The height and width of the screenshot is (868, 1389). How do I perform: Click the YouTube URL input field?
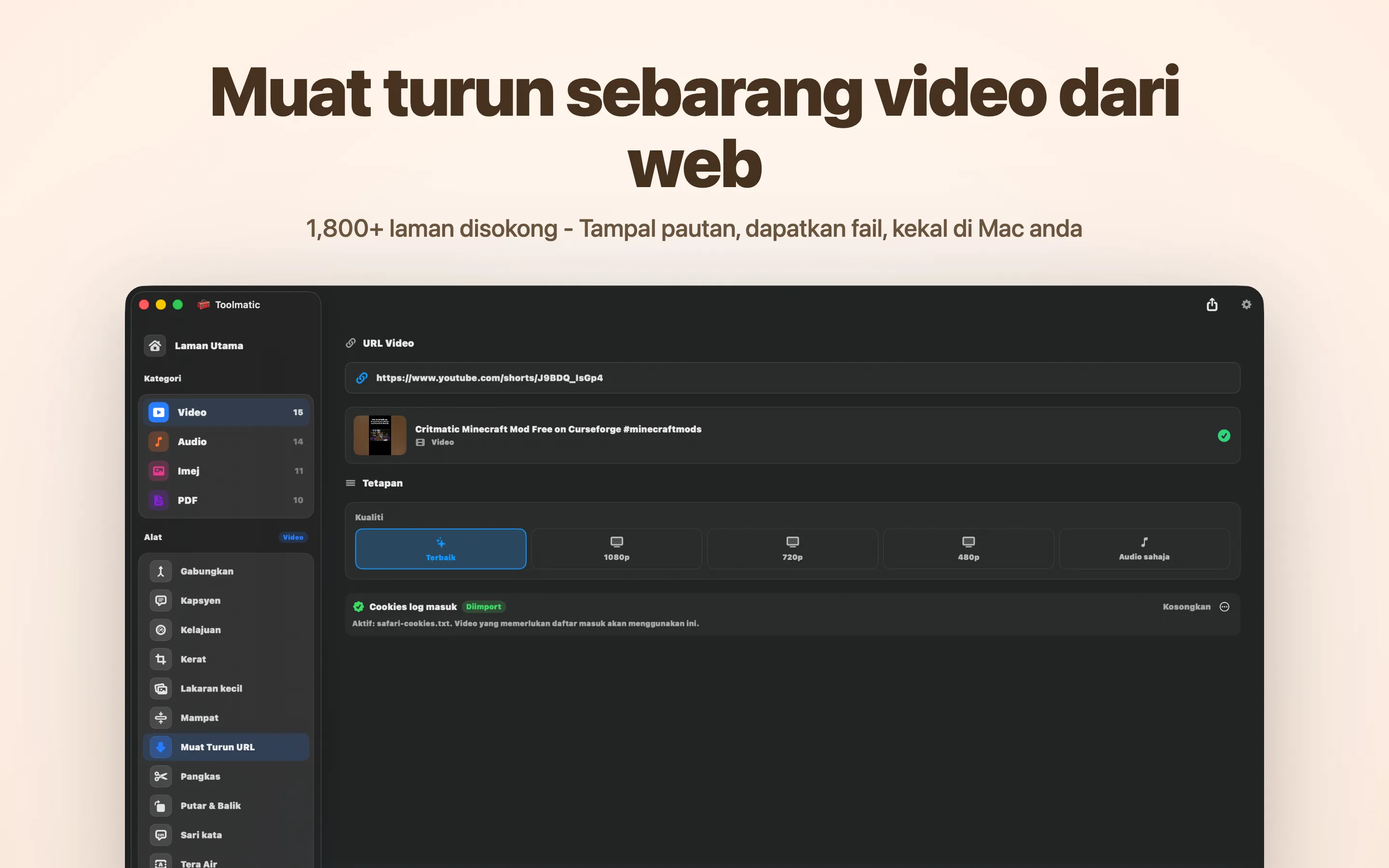tap(792, 378)
